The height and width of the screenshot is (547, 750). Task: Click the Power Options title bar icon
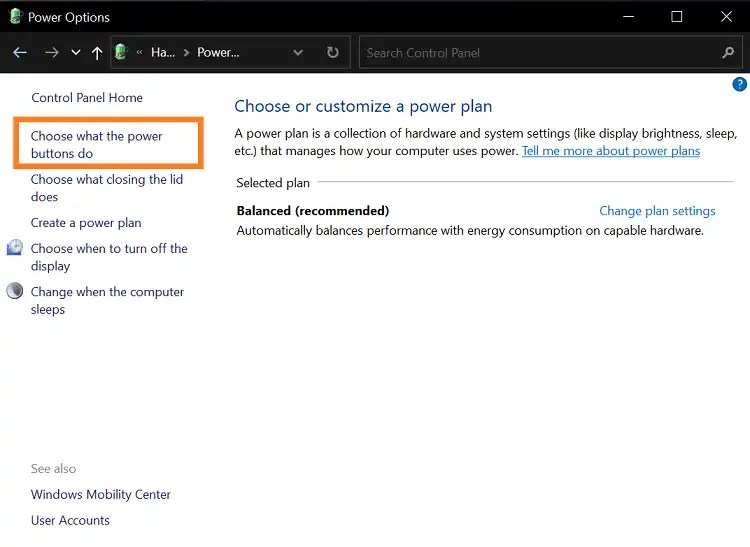pyautogui.click(x=15, y=16)
